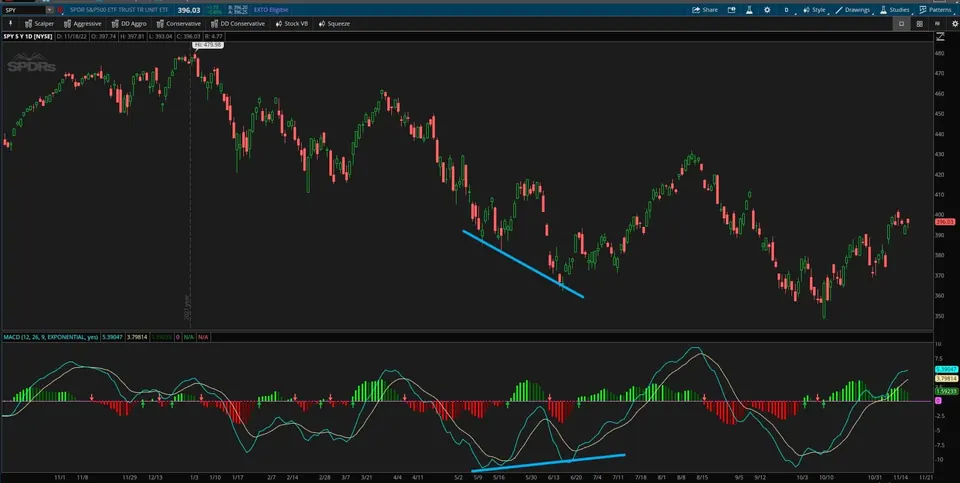Open the Drawings menu
This screenshot has width=960, height=483.
coord(852,10)
